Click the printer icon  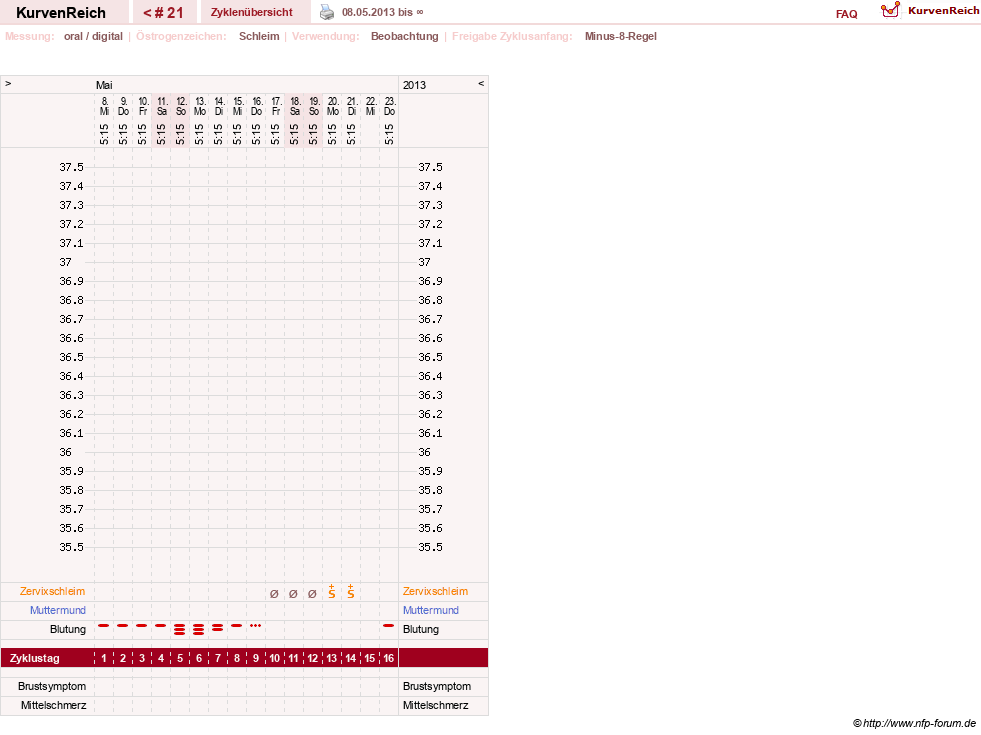coord(327,12)
